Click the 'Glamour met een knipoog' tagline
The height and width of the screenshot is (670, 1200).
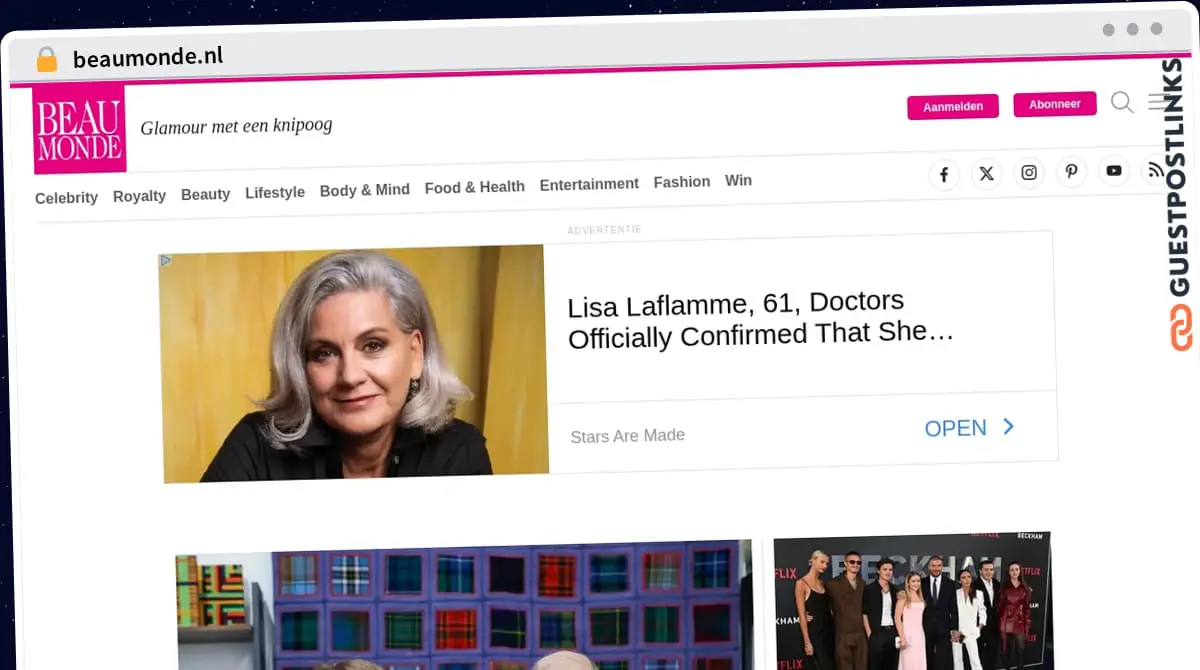pos(236,126)
